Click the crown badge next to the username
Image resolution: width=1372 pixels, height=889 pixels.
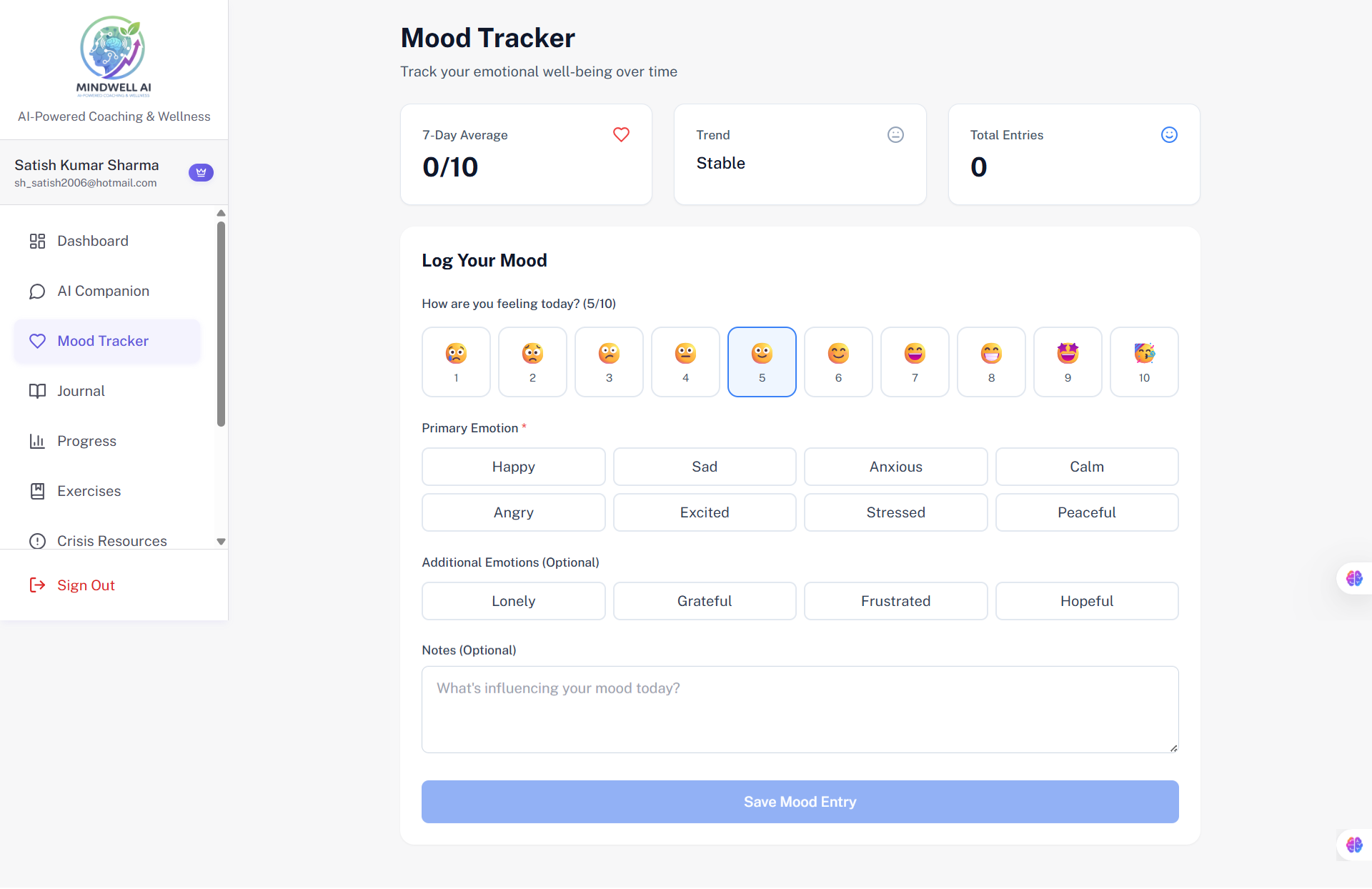[201, 172]
